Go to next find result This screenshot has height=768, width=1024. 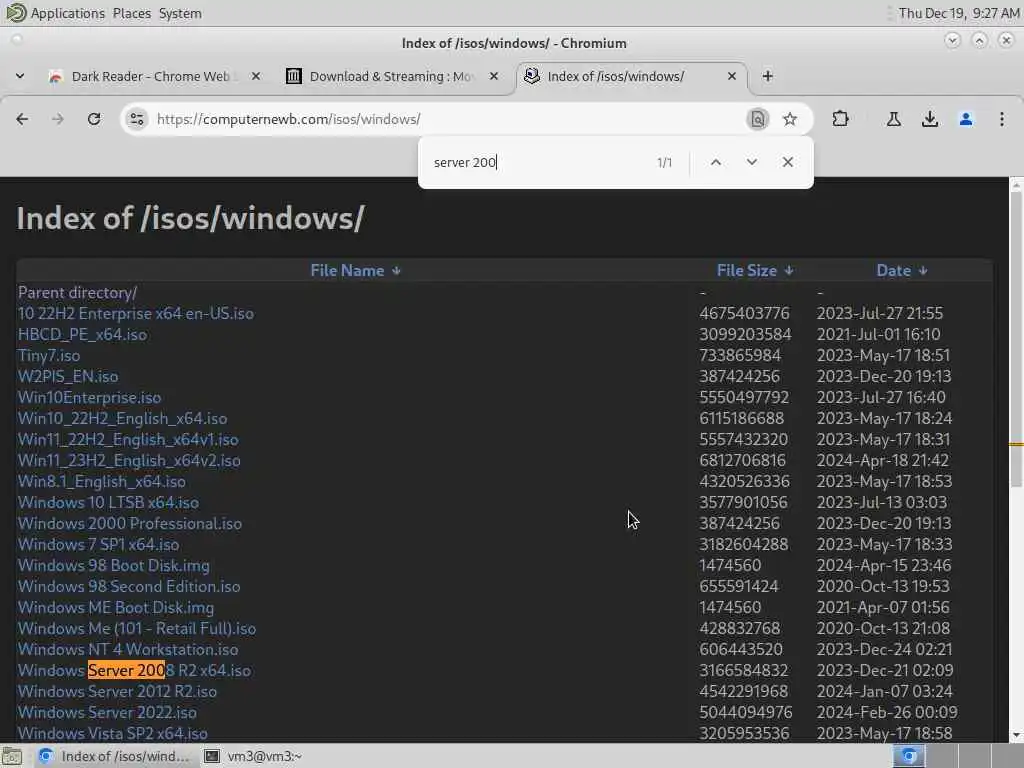point(752,162)
